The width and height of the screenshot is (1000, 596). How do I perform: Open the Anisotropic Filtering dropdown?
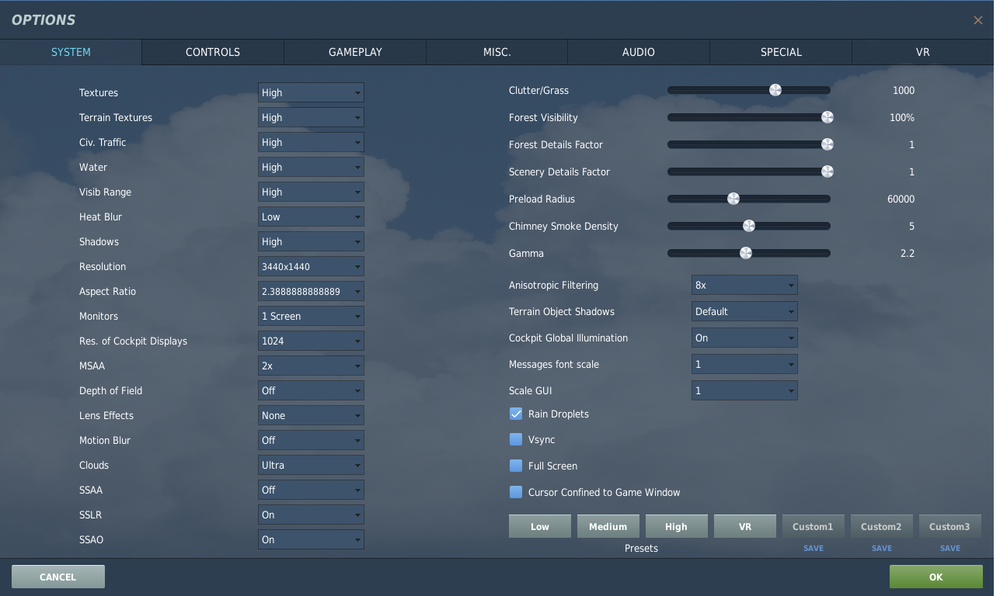744,284
